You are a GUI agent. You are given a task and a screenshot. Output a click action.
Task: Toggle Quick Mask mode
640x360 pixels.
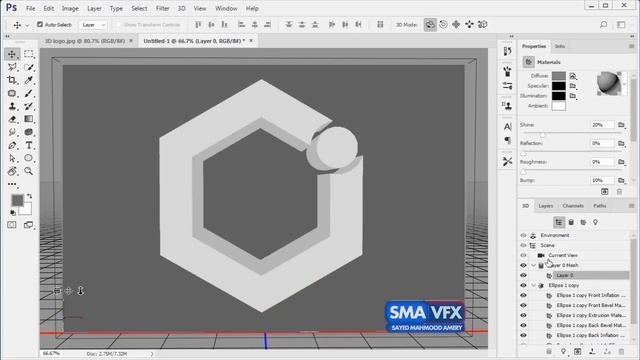(x=12, y=225)
